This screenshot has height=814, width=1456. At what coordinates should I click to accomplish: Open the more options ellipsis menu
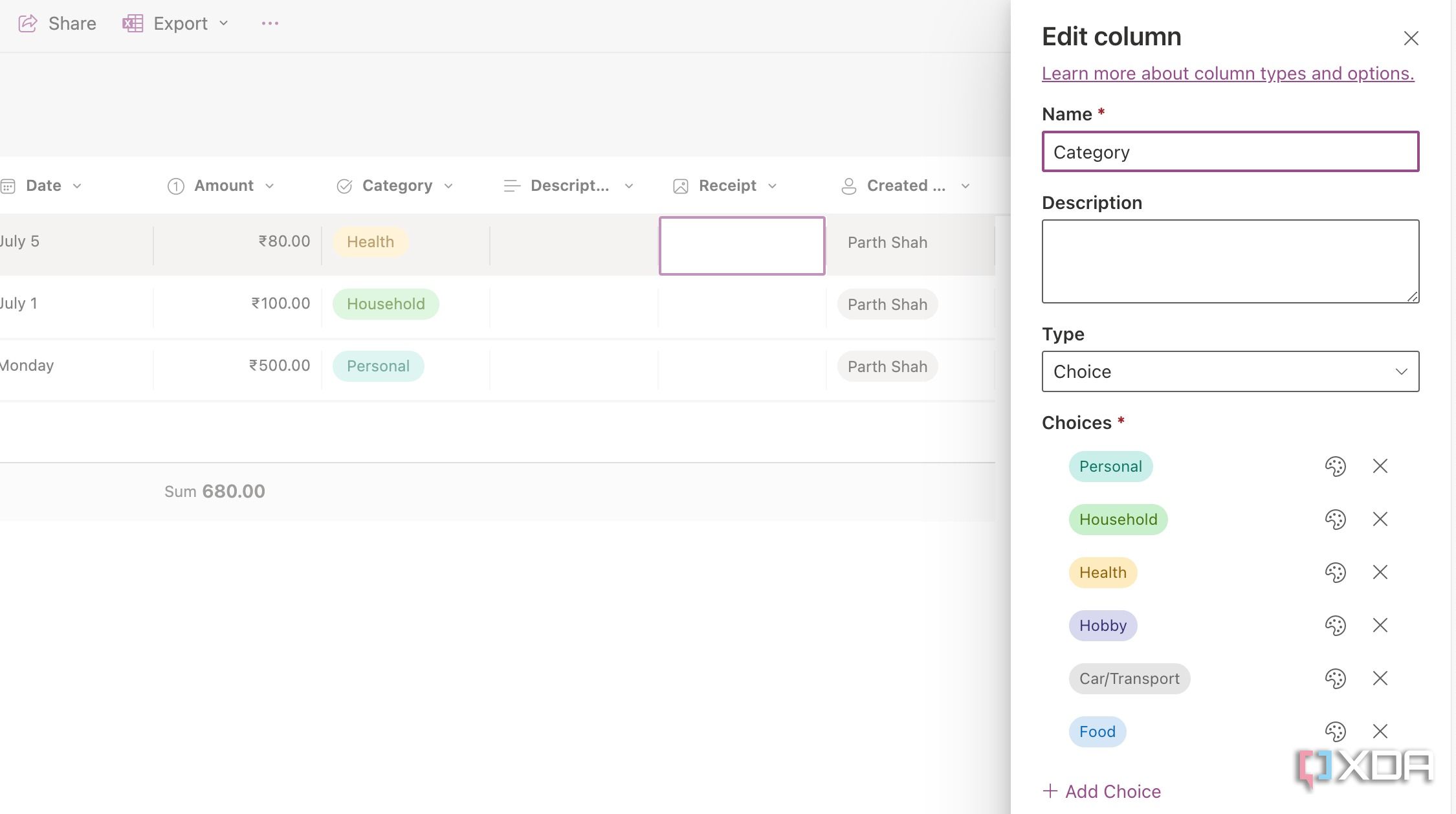click(x=270, y=24)
